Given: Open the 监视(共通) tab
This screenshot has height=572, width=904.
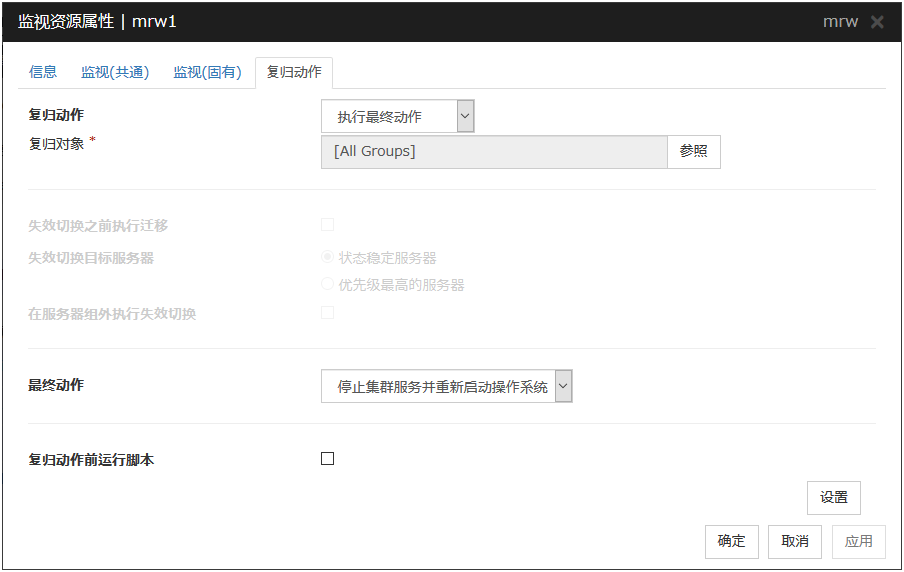Looking at the screenshot, I should coord(115,72).
